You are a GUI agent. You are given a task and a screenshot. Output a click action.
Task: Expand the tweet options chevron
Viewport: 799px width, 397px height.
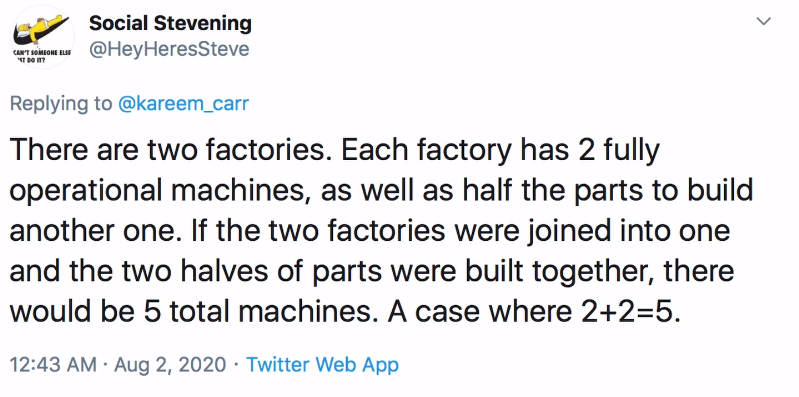763,22
